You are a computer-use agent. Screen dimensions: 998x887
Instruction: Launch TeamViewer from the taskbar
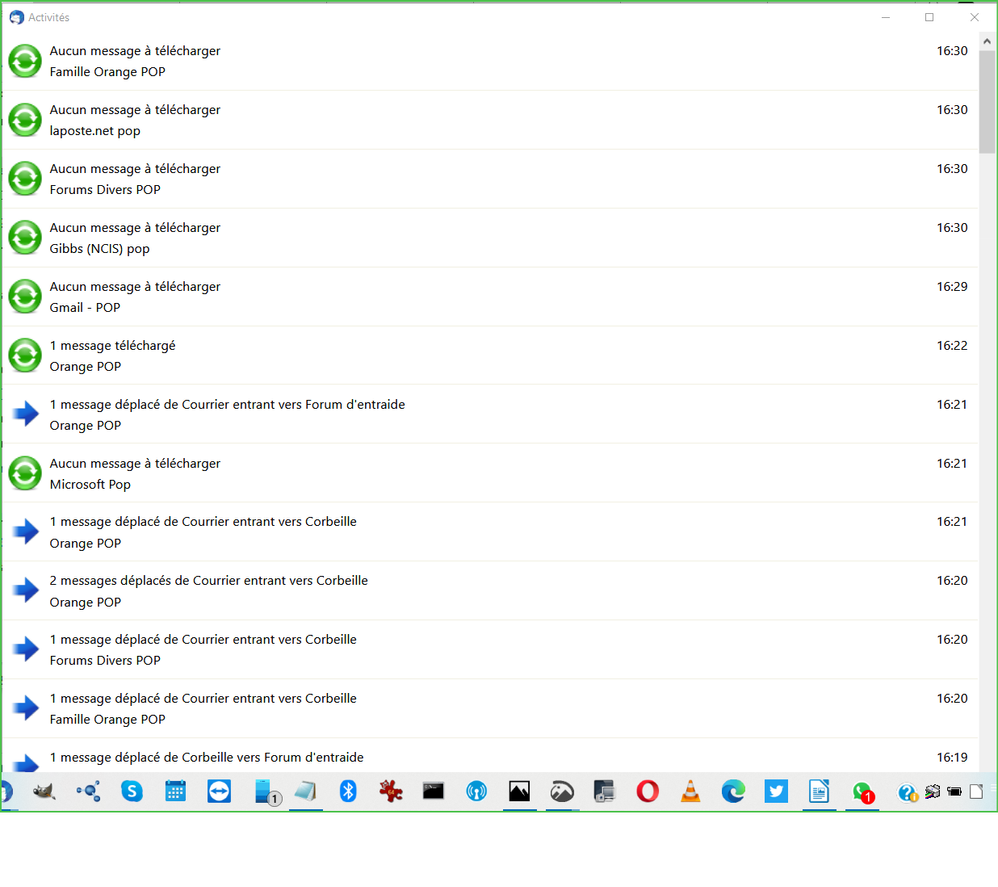[x=219, y=792]
